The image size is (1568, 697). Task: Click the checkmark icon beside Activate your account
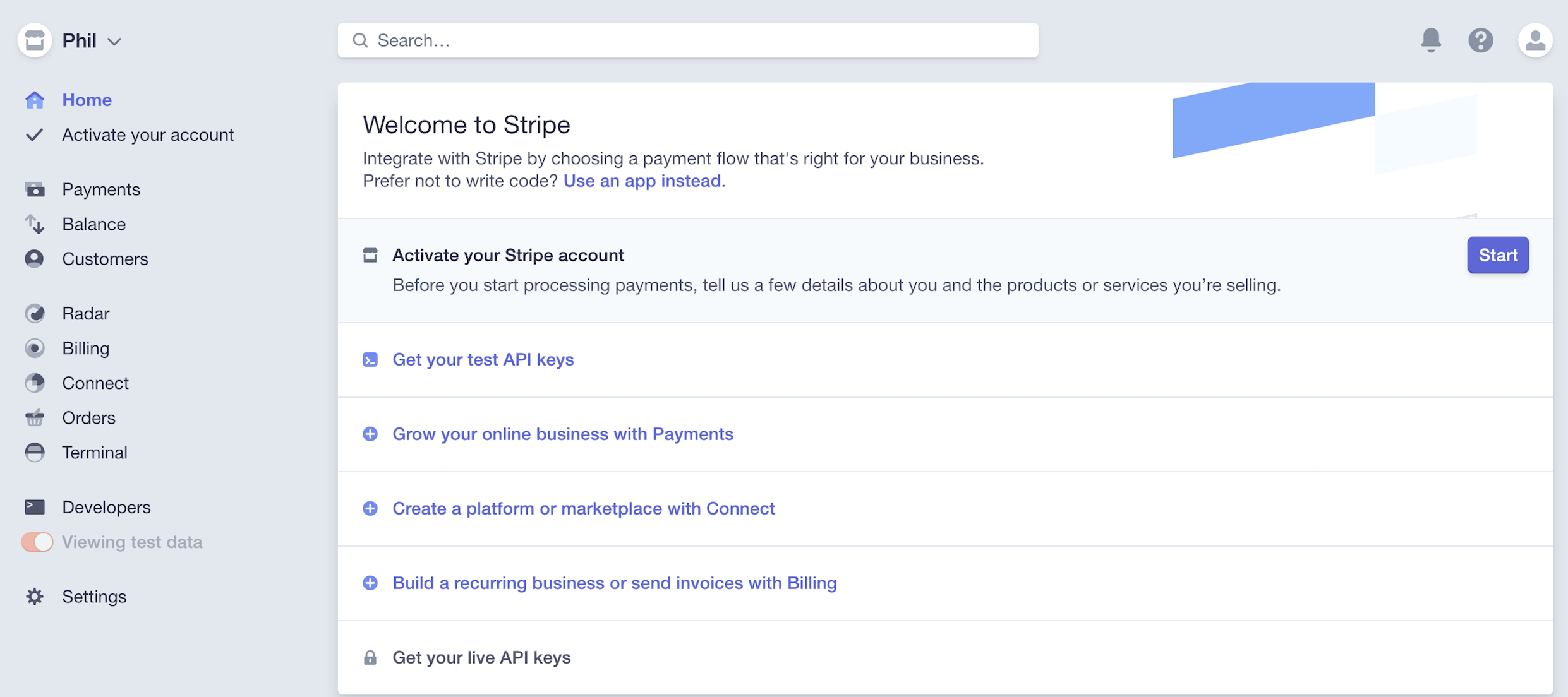35,134
